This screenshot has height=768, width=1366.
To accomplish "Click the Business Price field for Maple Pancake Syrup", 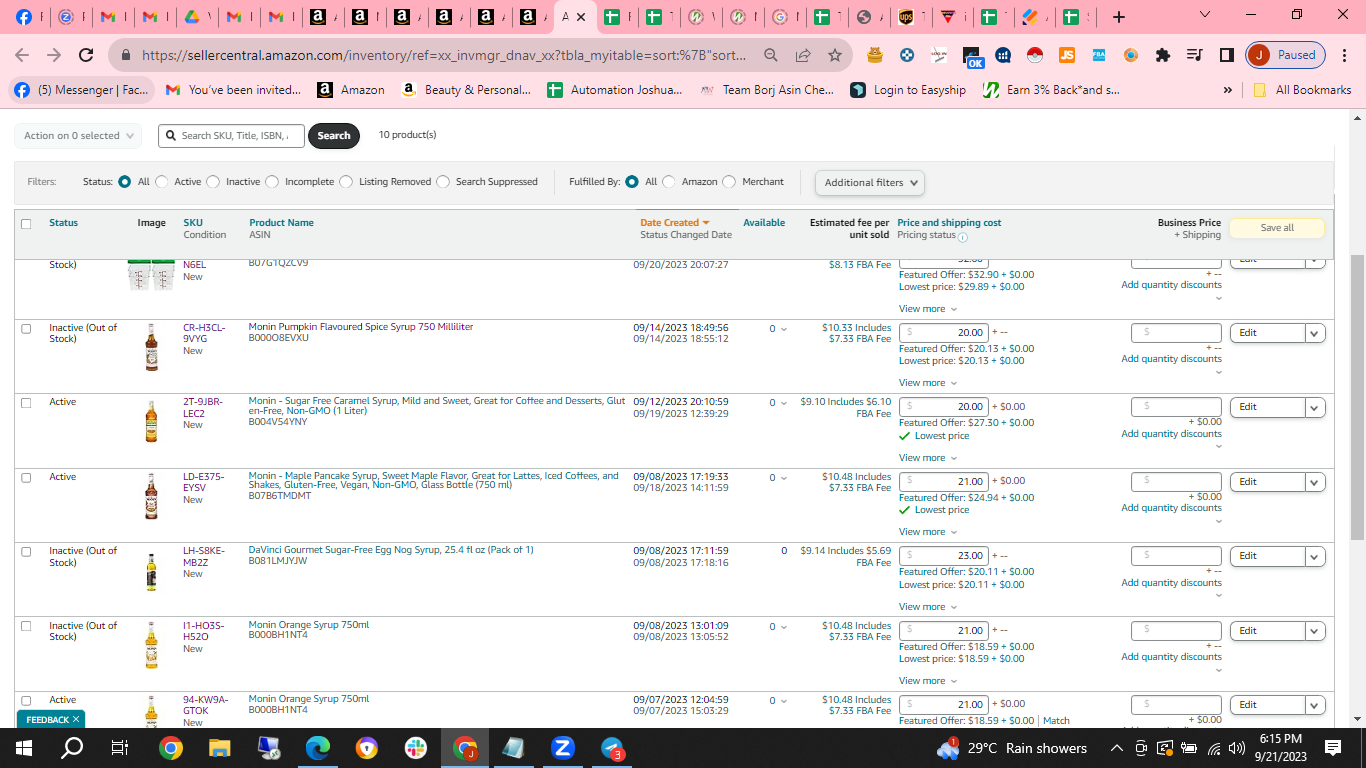I will (1176, 482).
